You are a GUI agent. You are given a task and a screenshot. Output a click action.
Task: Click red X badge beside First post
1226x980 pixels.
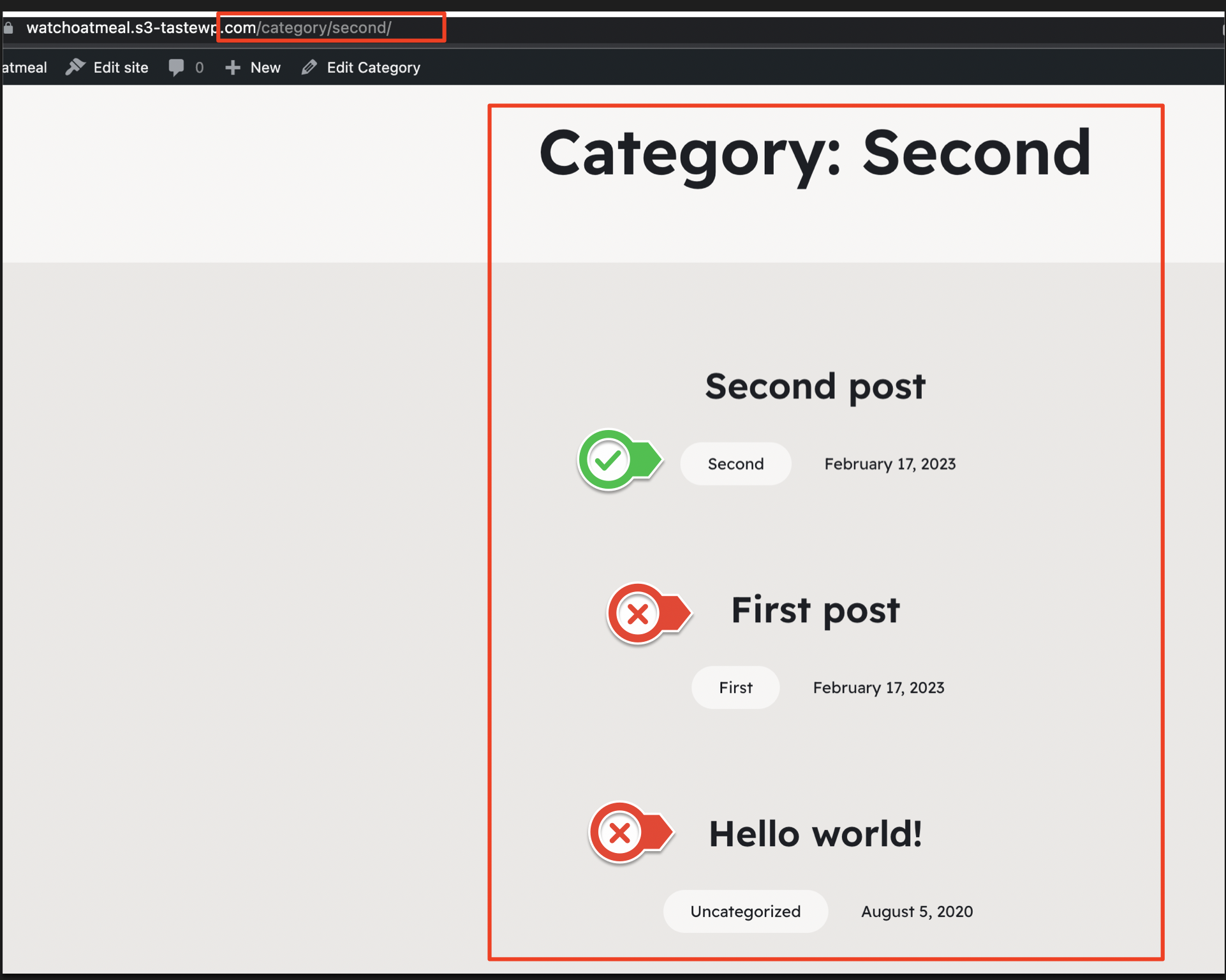click(x=639, y=614)
